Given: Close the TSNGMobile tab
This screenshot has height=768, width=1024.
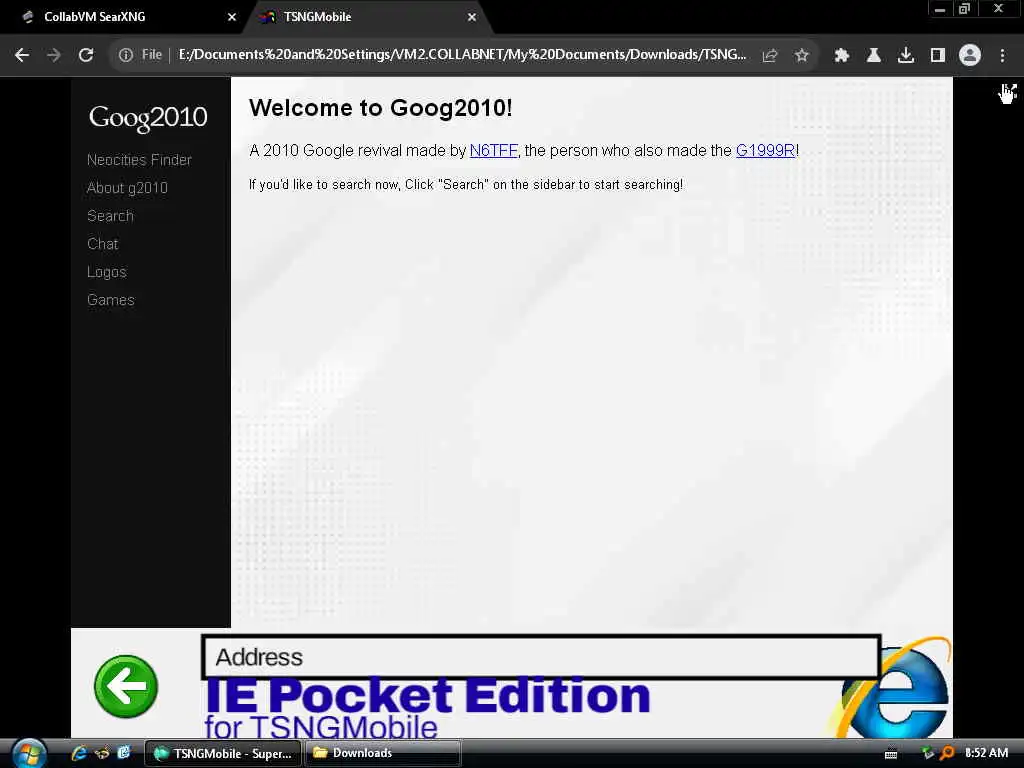Looking at the screenshot, I should pos(472,17).
